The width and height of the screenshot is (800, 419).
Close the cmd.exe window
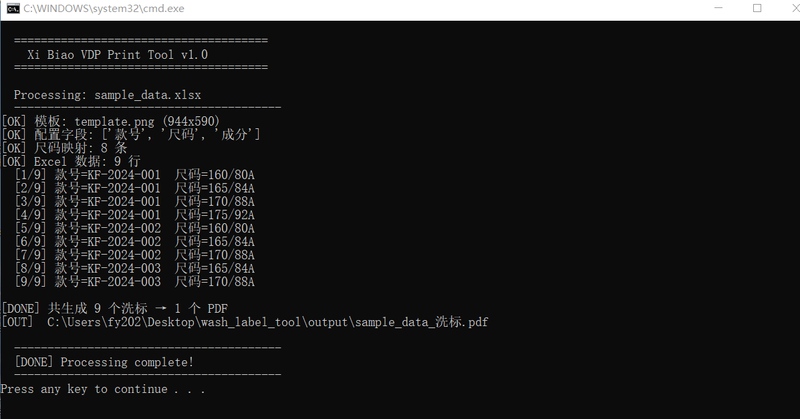point(795,8)
